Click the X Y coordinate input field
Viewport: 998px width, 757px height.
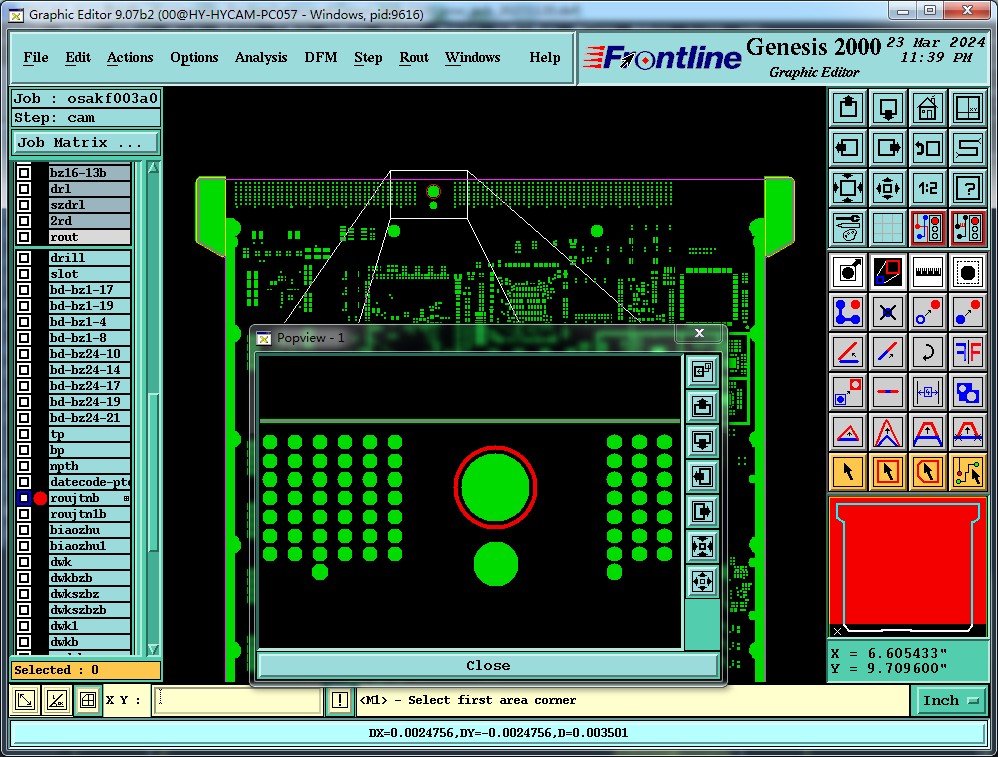click(237, 700)
